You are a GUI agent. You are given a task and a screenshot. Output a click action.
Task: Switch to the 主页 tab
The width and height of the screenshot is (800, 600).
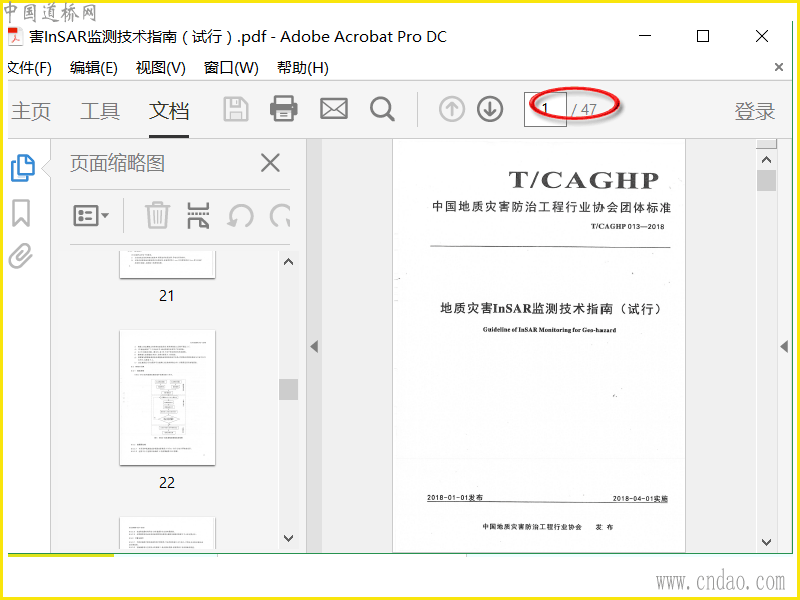point(31,111)
